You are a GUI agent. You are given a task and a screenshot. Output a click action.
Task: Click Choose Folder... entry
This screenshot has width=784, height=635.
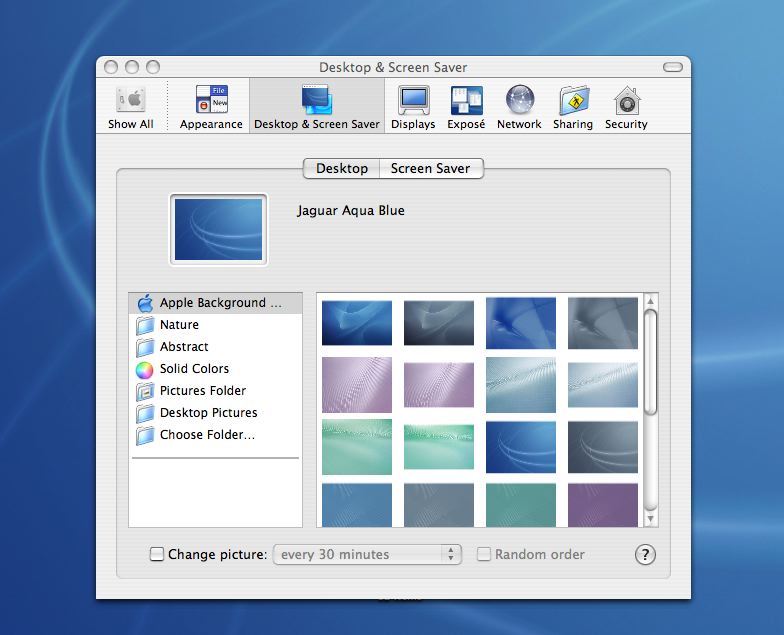click(x=216, y=435)
